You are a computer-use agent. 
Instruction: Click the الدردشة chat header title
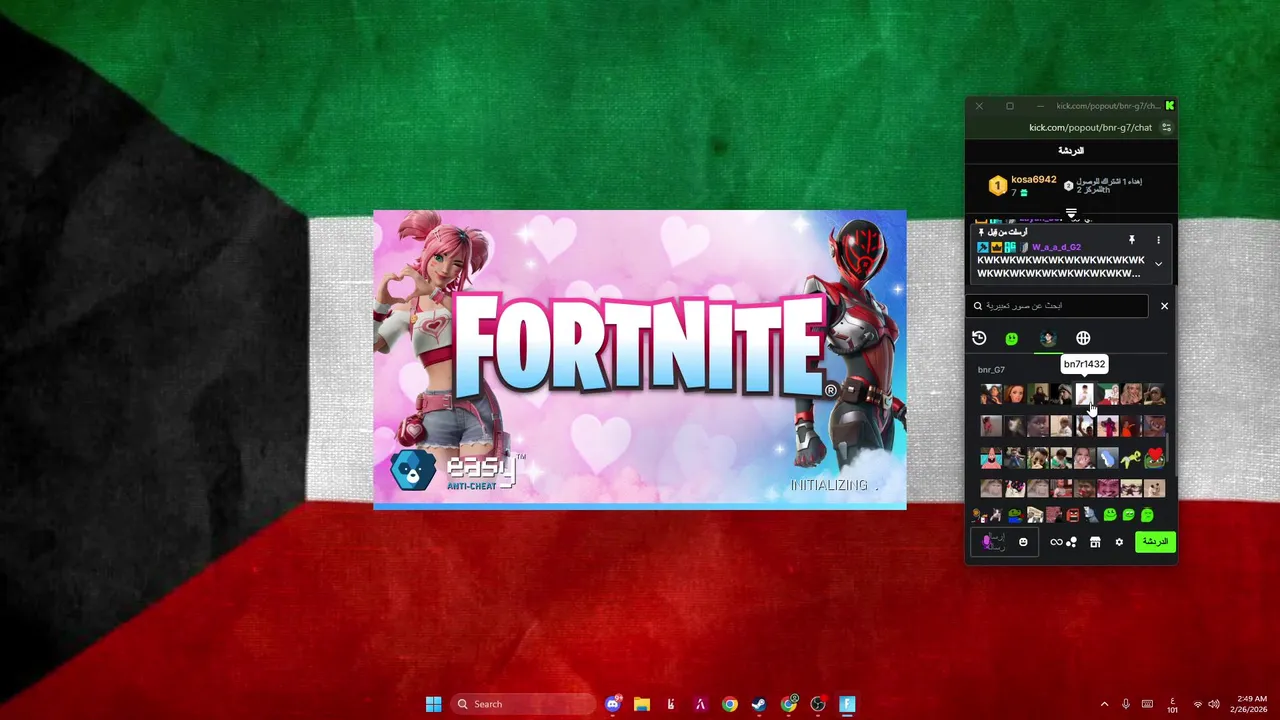coord(1071,151)
